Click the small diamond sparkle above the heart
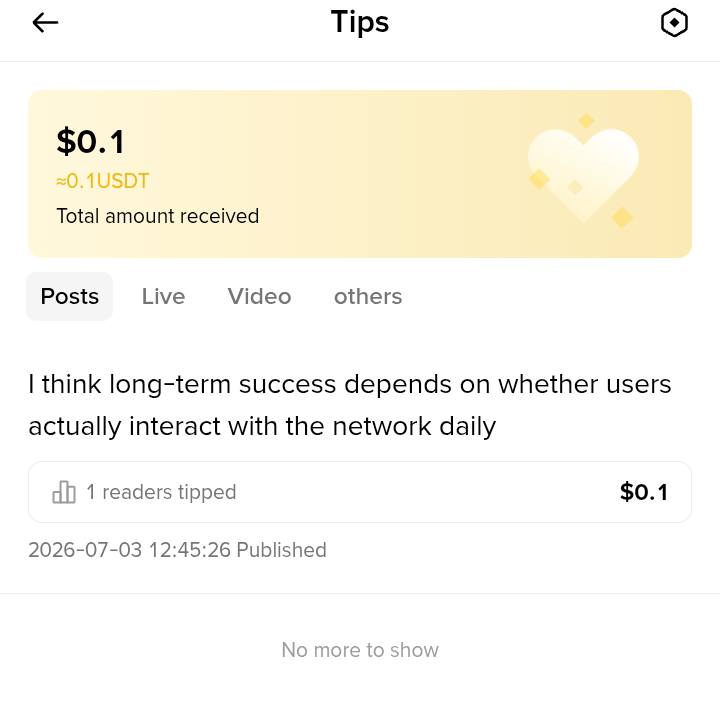This screenshot has width=720, height=720. click(586, 121)
